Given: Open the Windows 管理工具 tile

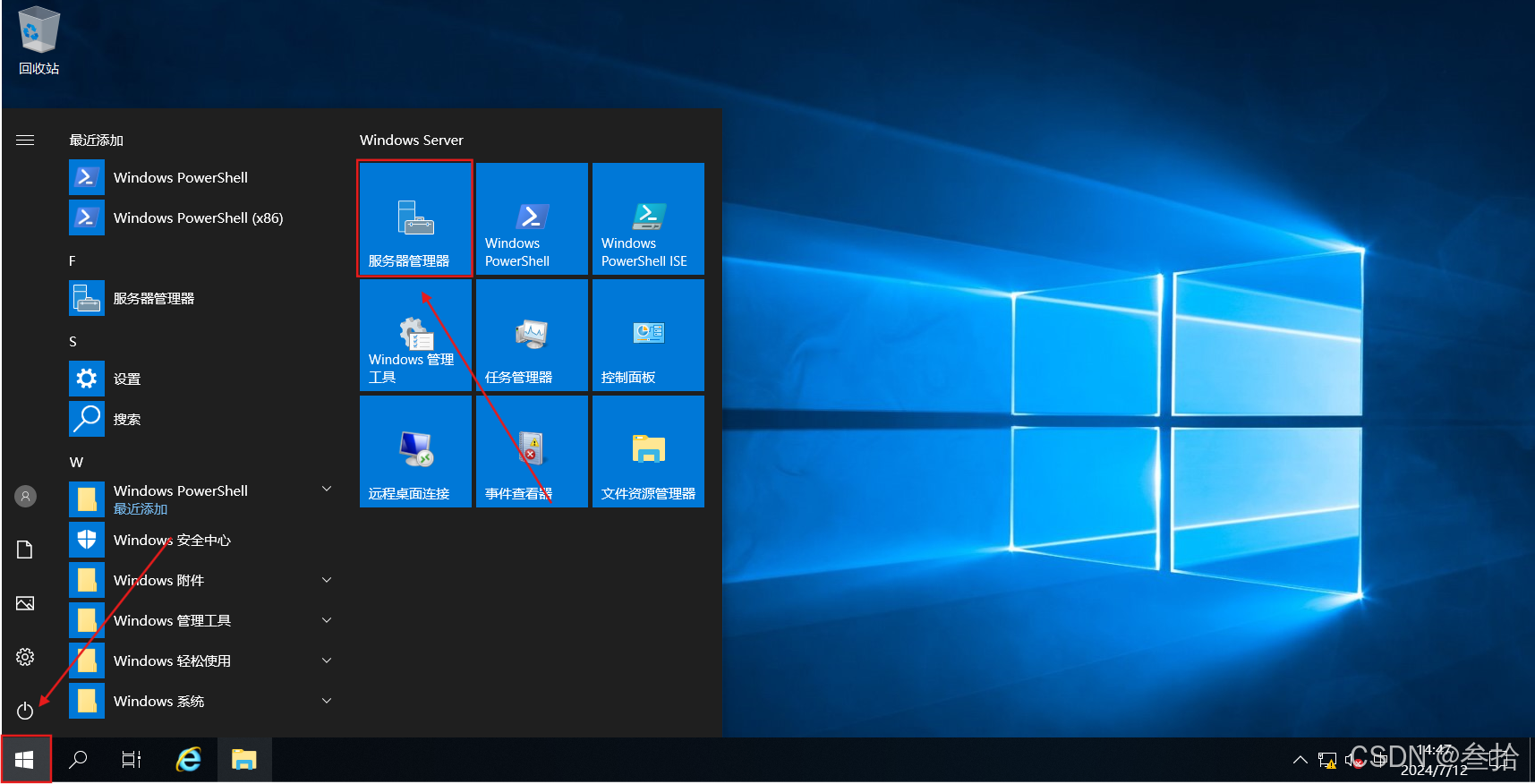Looking at the screenshot, I should 415,335.
